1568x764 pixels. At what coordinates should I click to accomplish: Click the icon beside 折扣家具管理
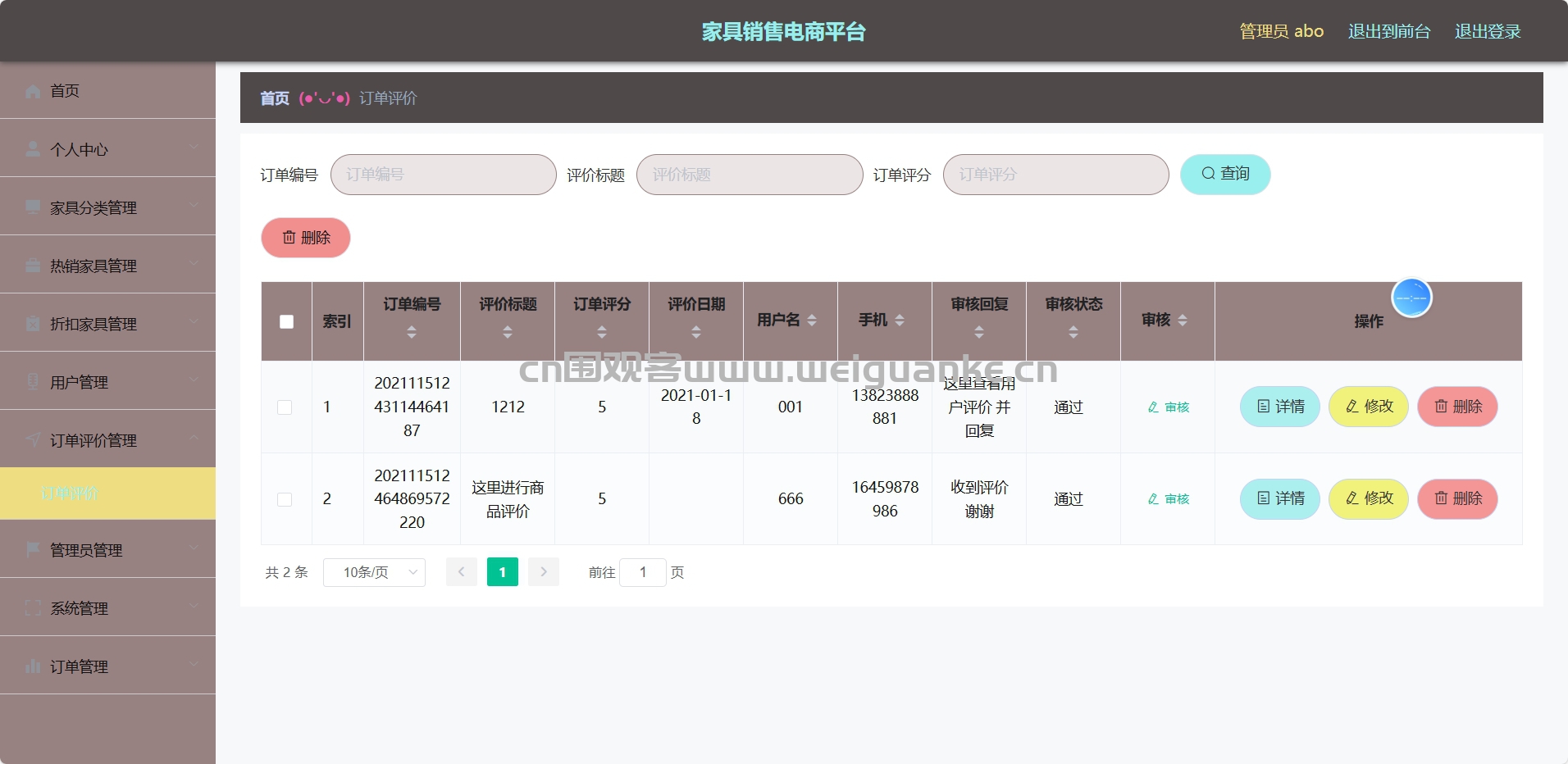pyautogui.click(x=33, y=324)
